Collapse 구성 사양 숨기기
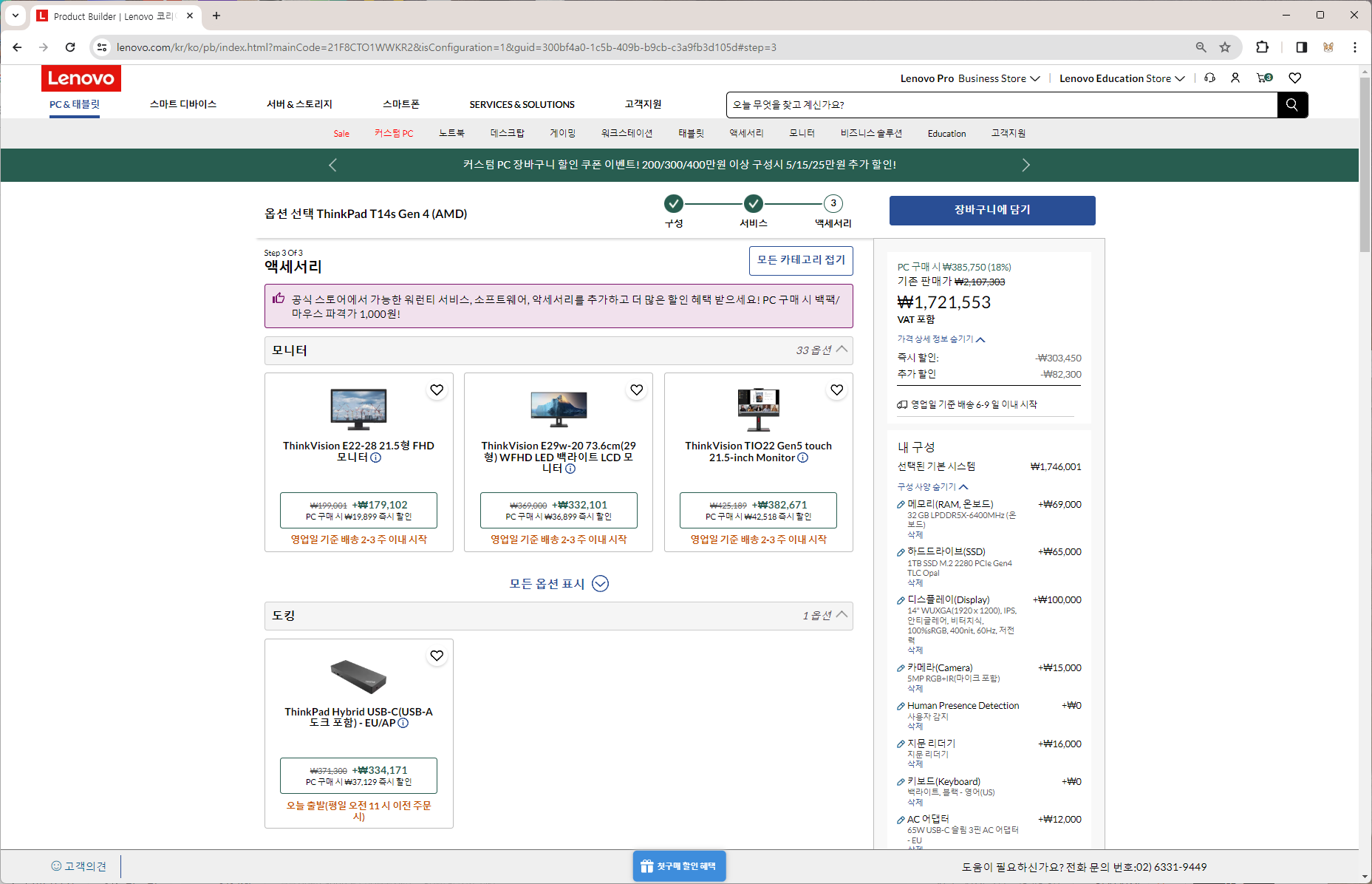The image size is (1372, 884). tap(932, 487)
